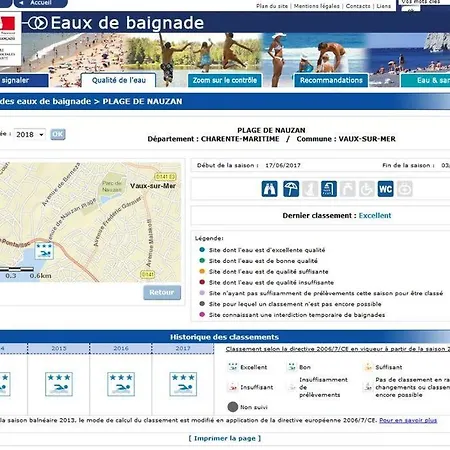The image size is (450, 450).
Task: Go back using the Accueil button
Action: [40, 3]
